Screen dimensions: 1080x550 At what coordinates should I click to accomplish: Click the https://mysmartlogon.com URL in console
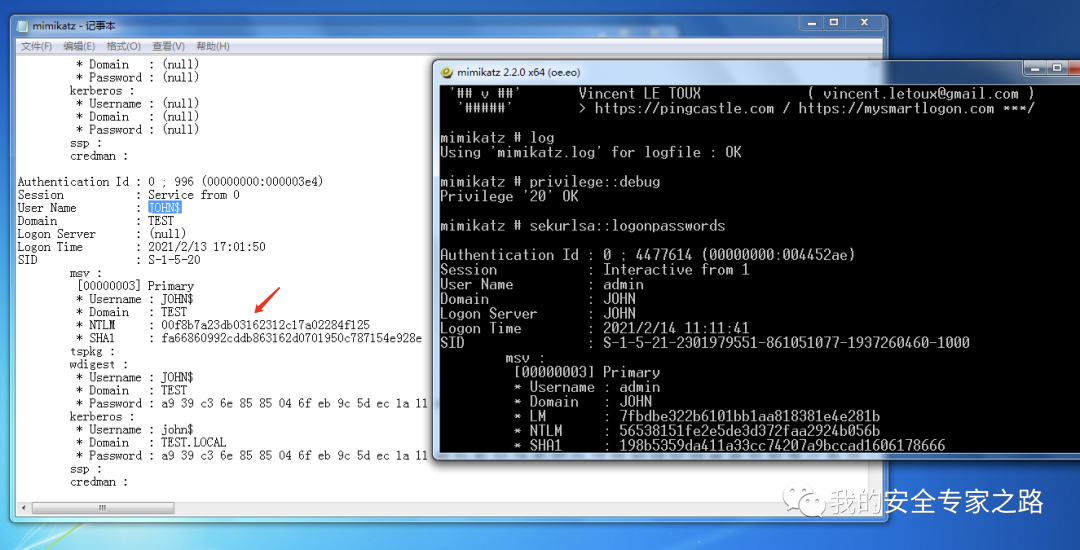(897, 109)
